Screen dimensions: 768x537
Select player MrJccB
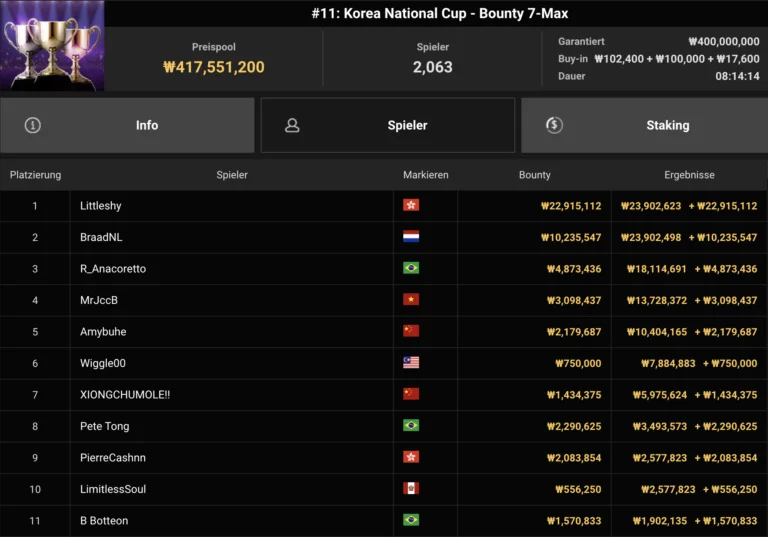[x=98, y=300]
